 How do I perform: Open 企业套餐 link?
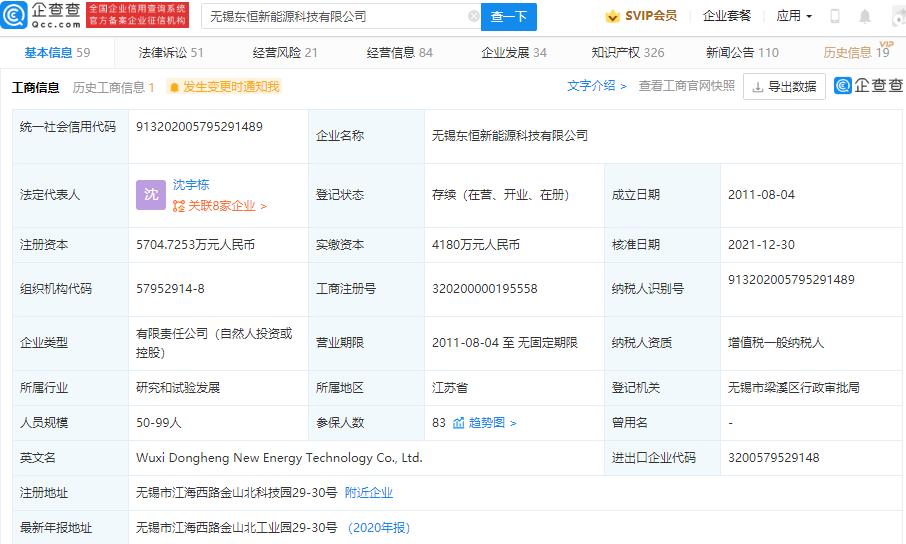point(727,16)
